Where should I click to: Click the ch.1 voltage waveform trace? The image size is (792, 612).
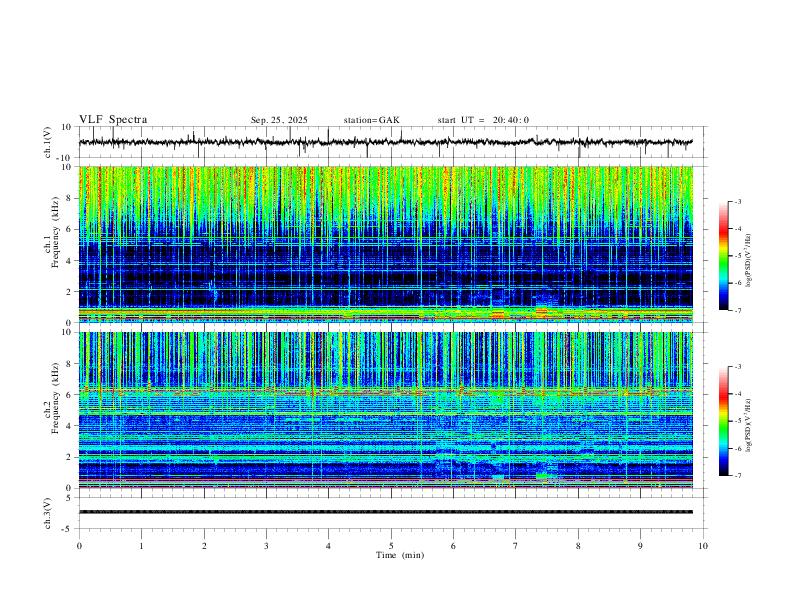pyautogui.click(x=386, y=142)
